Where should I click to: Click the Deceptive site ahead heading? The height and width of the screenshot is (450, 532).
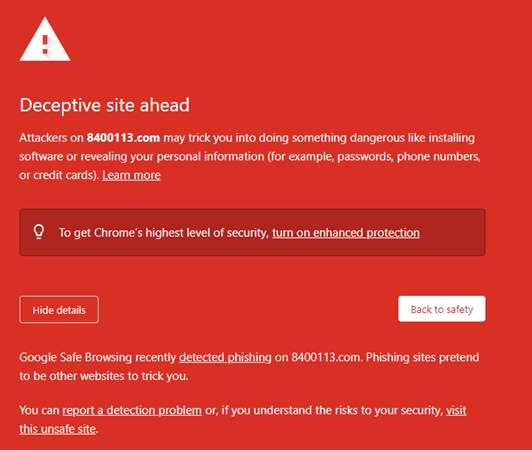[x=104, y=105]
